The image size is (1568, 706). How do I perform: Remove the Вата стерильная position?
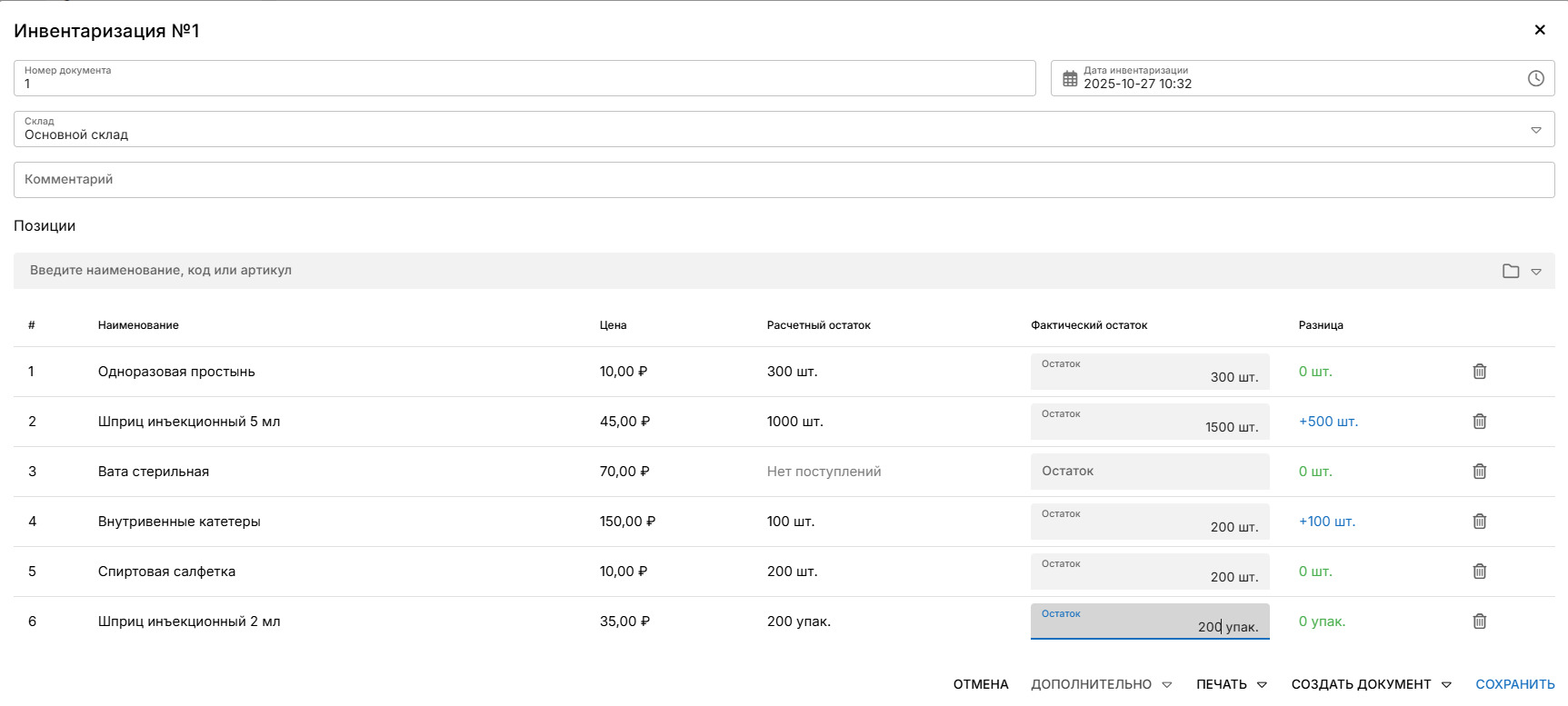click(x=1479, y=472)
